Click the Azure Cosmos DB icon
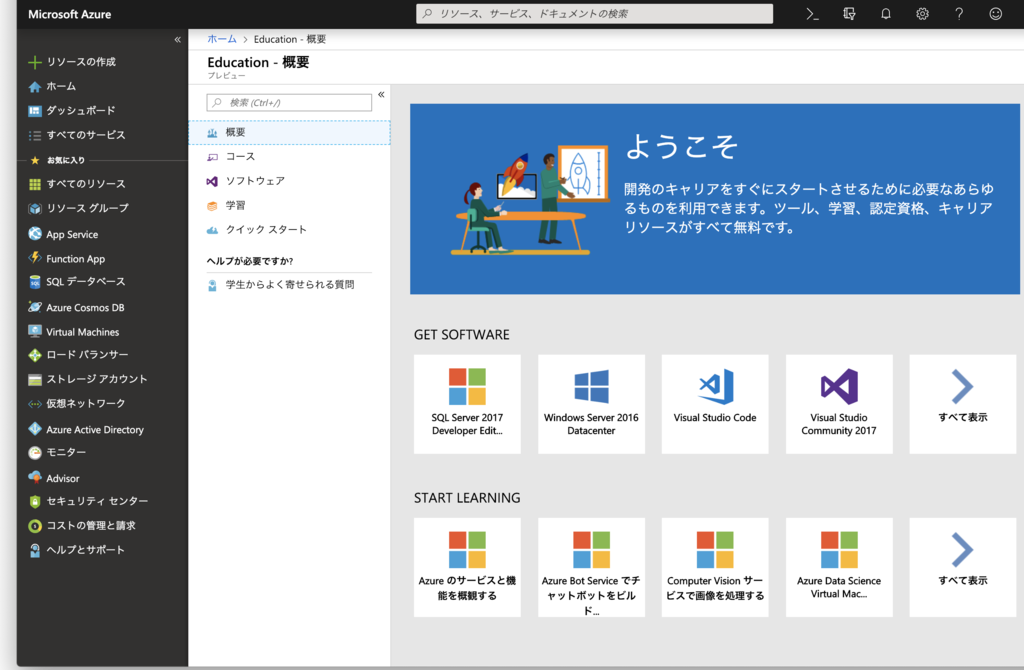The image size is (1024, 670). pos(35,307)
